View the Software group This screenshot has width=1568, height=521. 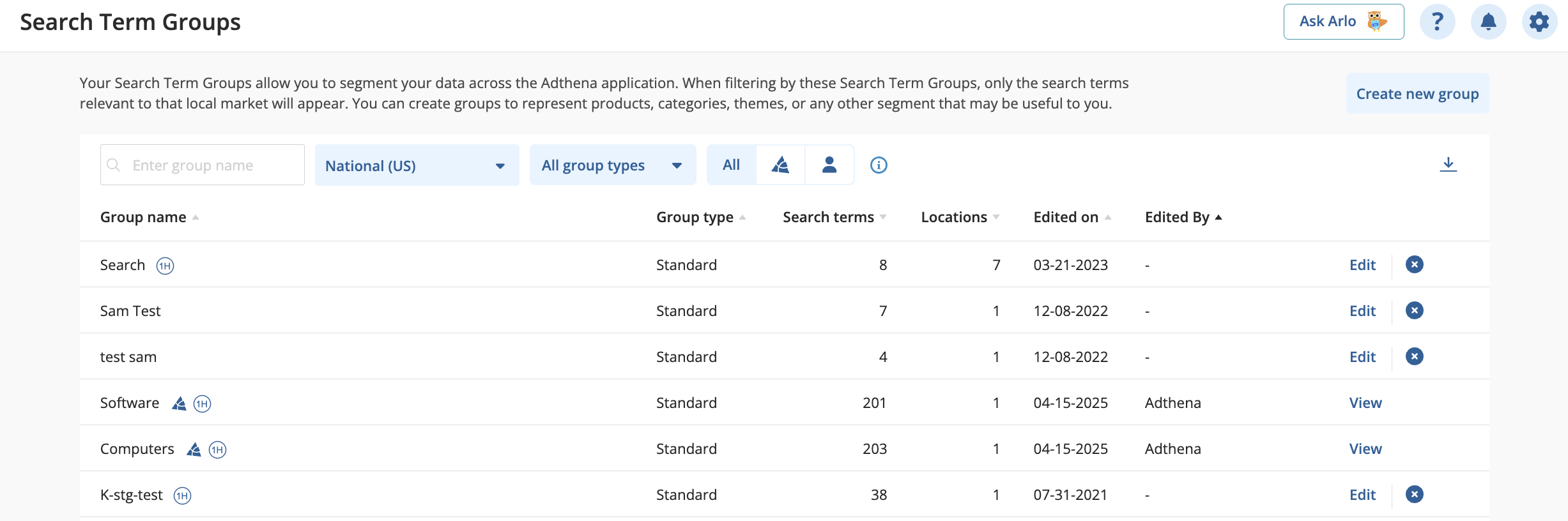[x=1365, y=403]
